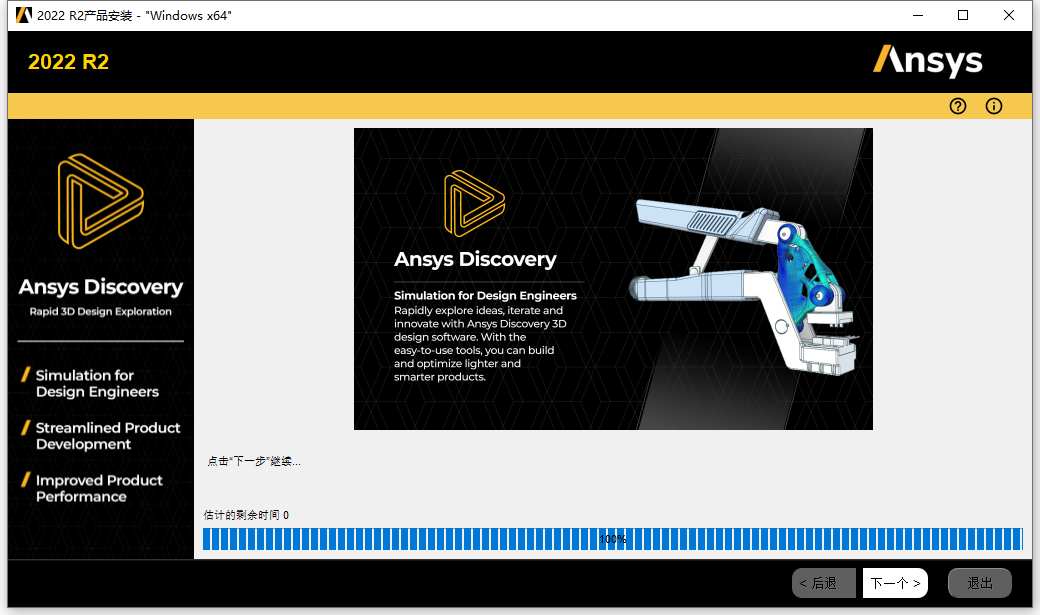
Task: Click the 'Rapid 3D Design Exploration' tagline
Action: click(100, 311)
